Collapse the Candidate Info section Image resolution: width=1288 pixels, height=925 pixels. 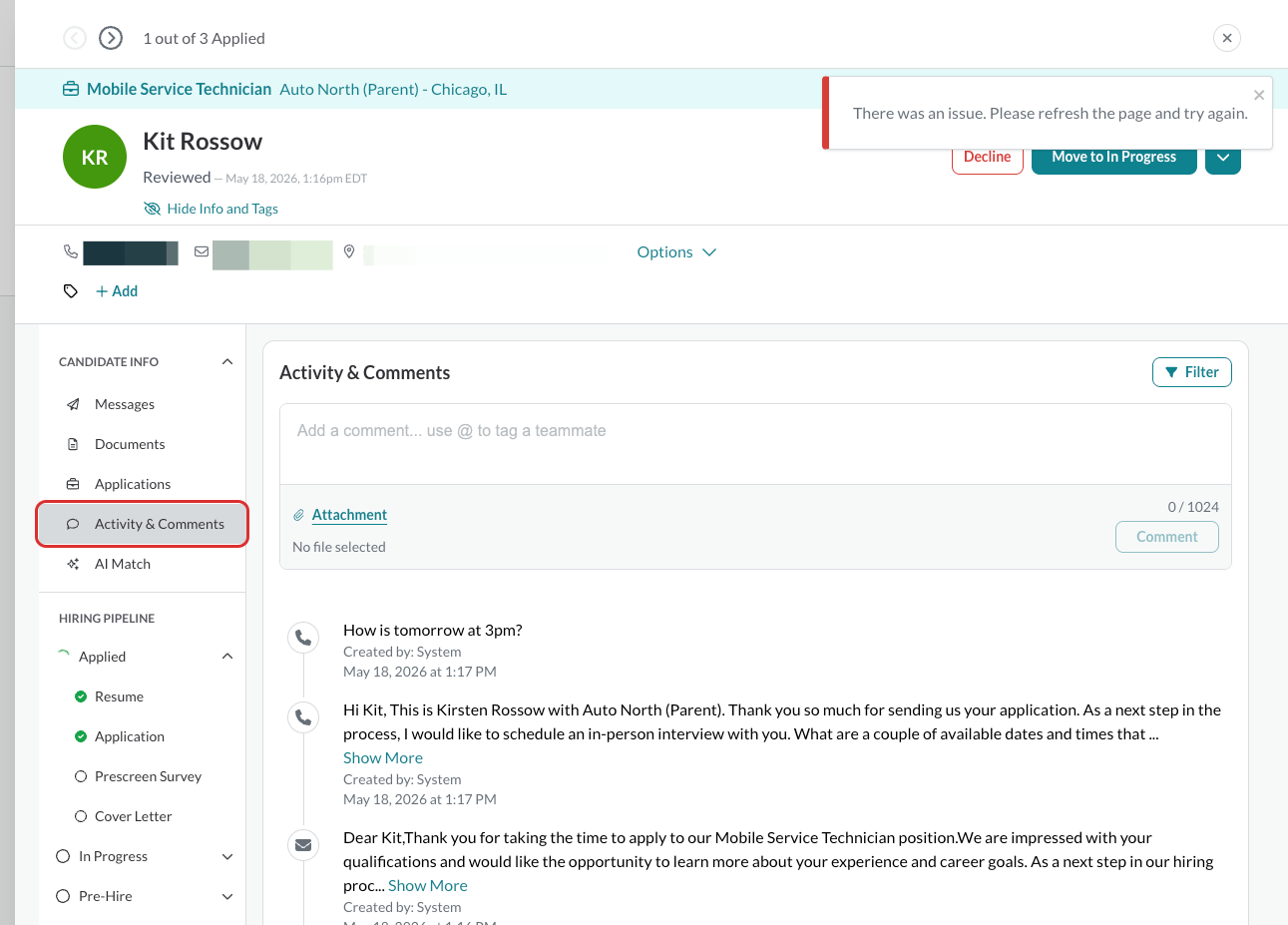tap(227, 362)
